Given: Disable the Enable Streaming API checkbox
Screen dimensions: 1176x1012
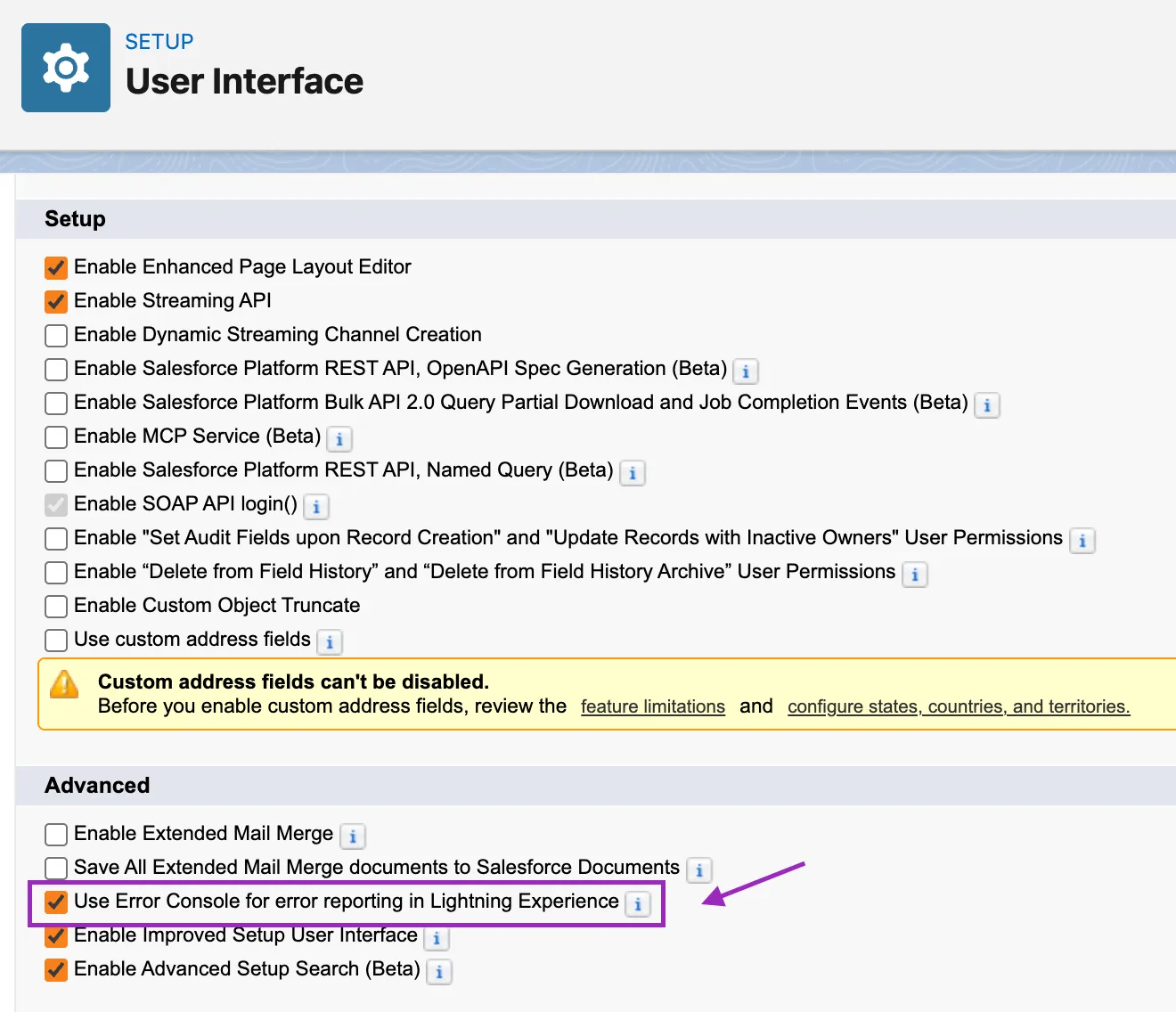Looking at the screenshot, I should point(56,301).
